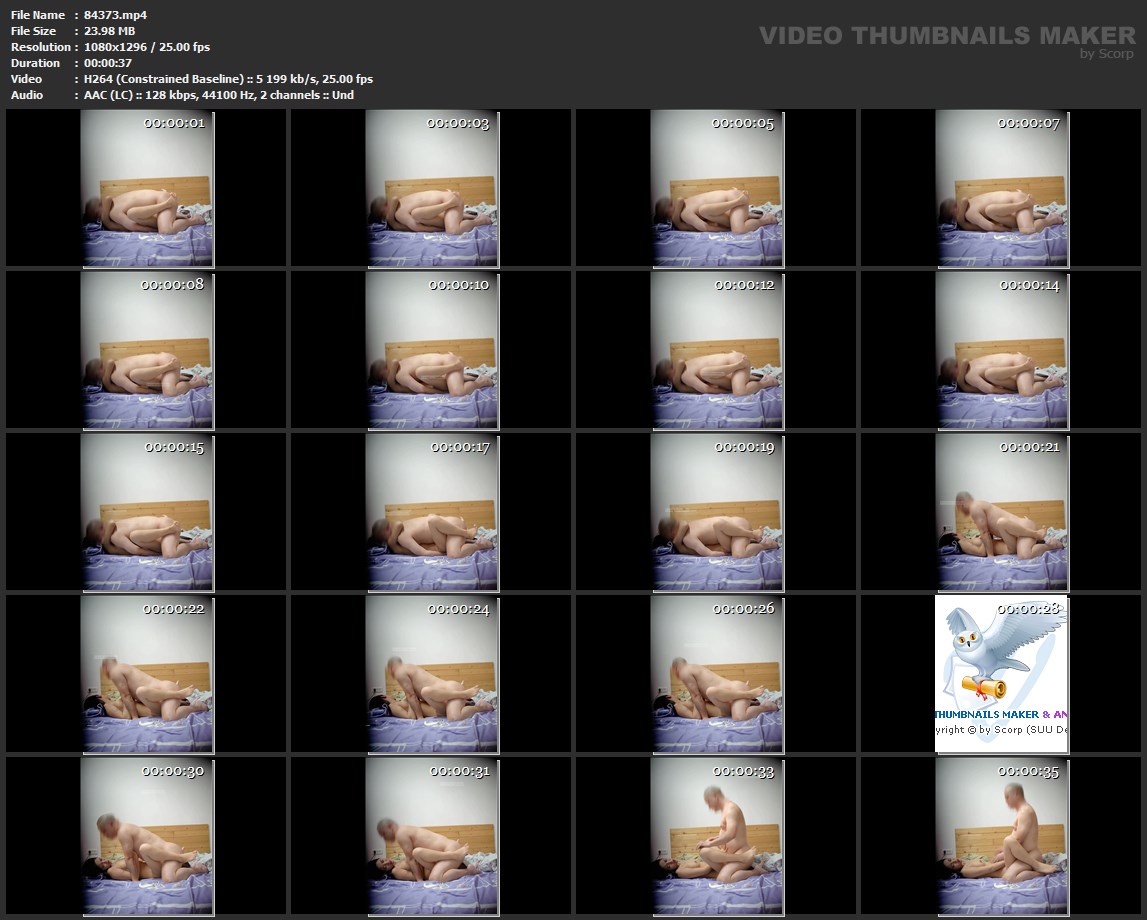The image size is (1147, 920).
Task: Select the thumbnail at 00:00:07
Action: (x=1001, y=188)
